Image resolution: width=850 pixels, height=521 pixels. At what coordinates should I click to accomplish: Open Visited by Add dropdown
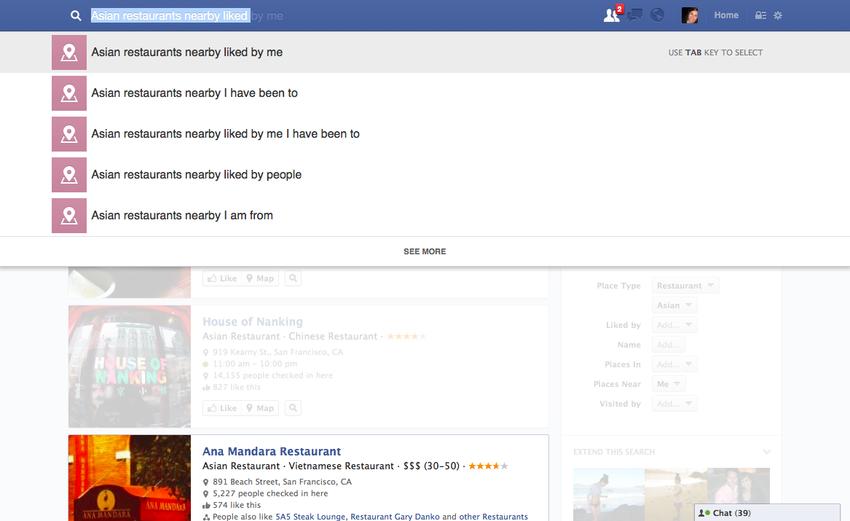tap(674, 404)
